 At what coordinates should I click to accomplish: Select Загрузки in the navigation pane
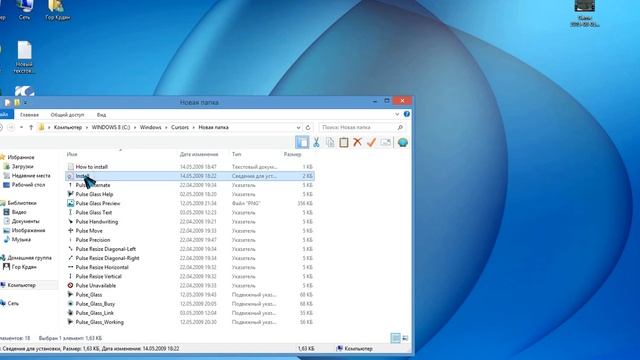22,166
